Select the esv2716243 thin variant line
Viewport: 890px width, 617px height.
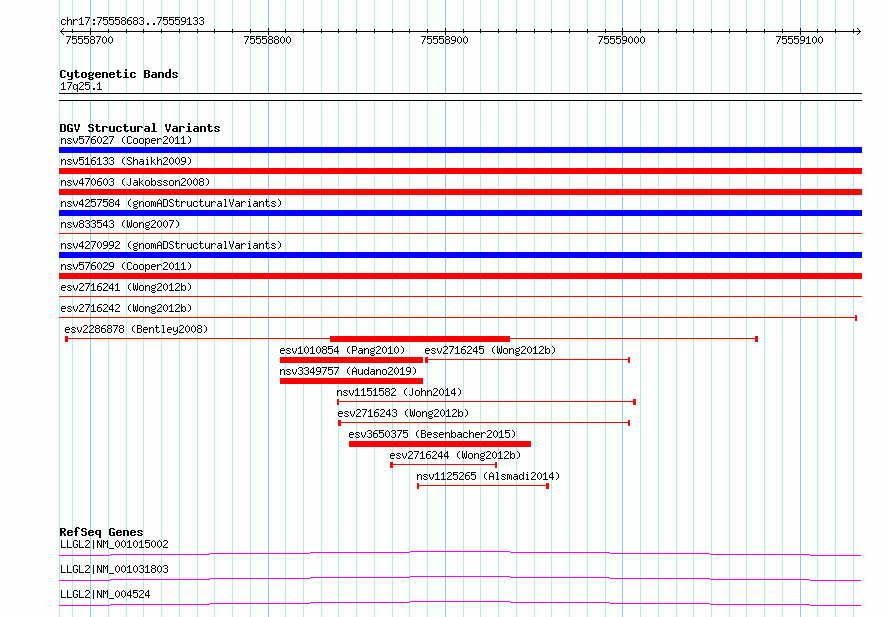484,423
